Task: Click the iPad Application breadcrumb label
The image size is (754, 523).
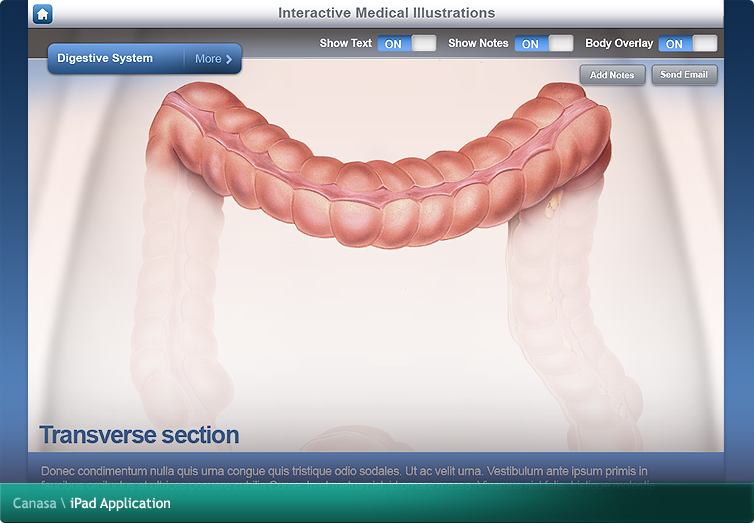Action: tap(120, 503)
